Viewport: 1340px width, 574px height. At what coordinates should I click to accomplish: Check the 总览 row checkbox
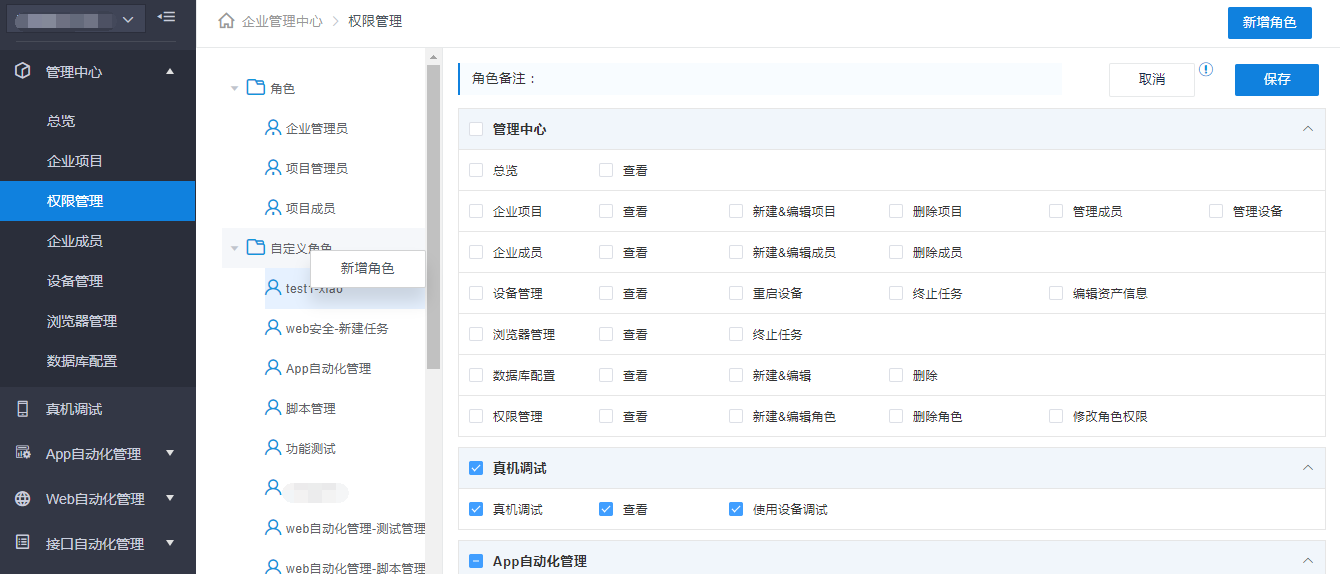[x=476, y=170]
